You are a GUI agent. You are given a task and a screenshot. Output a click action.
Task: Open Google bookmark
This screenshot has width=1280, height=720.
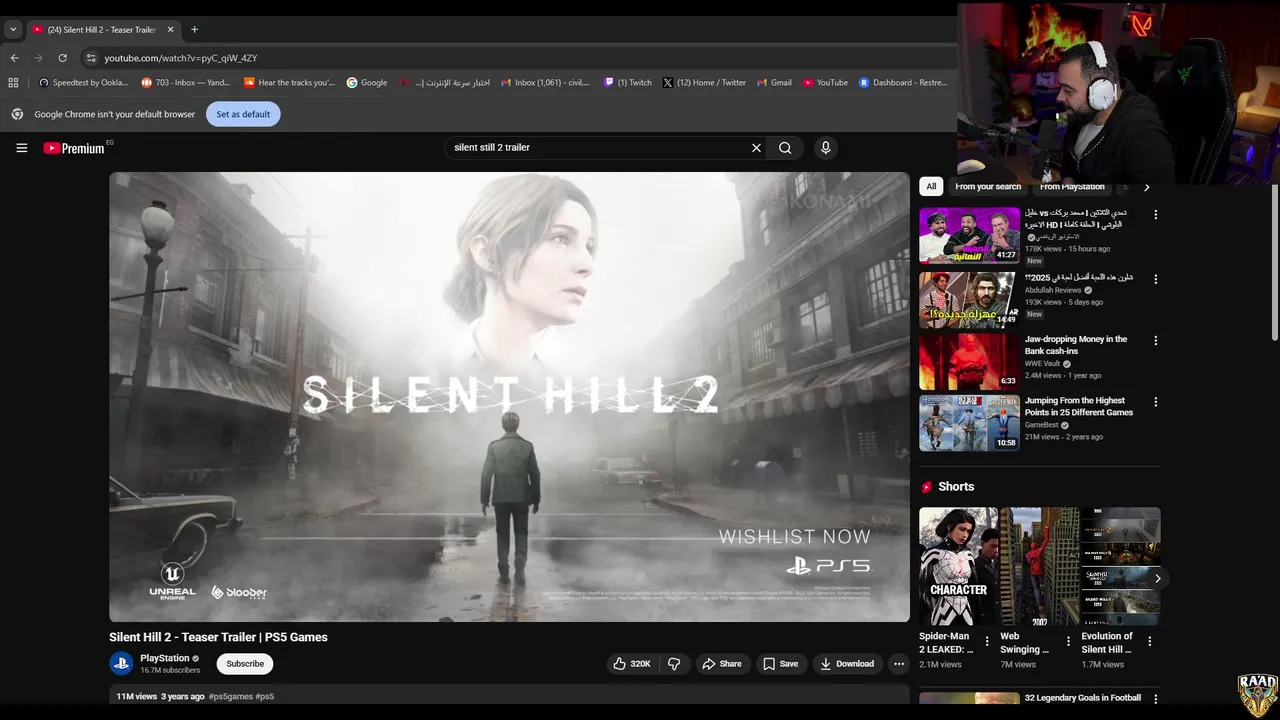(367, 83)
